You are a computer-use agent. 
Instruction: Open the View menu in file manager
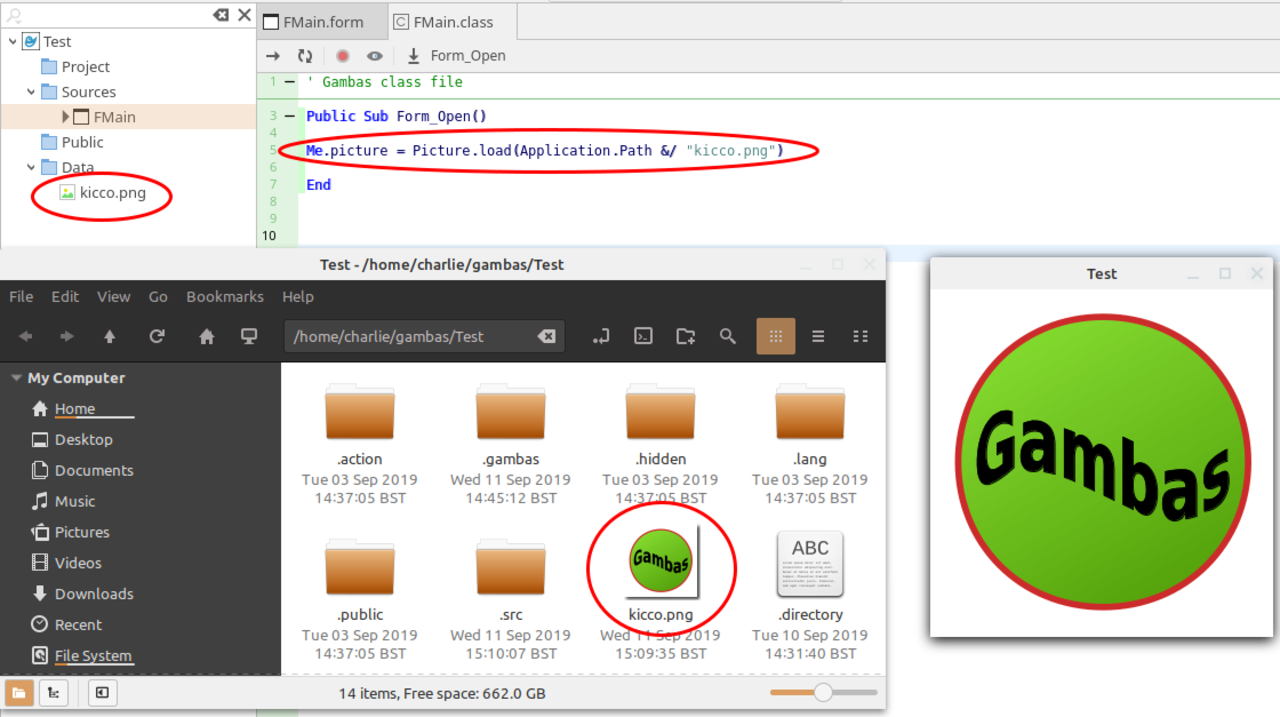[x=114, y=296]
